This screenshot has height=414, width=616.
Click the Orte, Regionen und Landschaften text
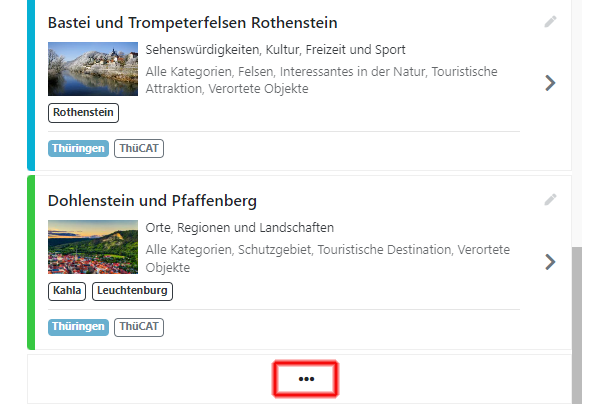click(x=240, y=228)
